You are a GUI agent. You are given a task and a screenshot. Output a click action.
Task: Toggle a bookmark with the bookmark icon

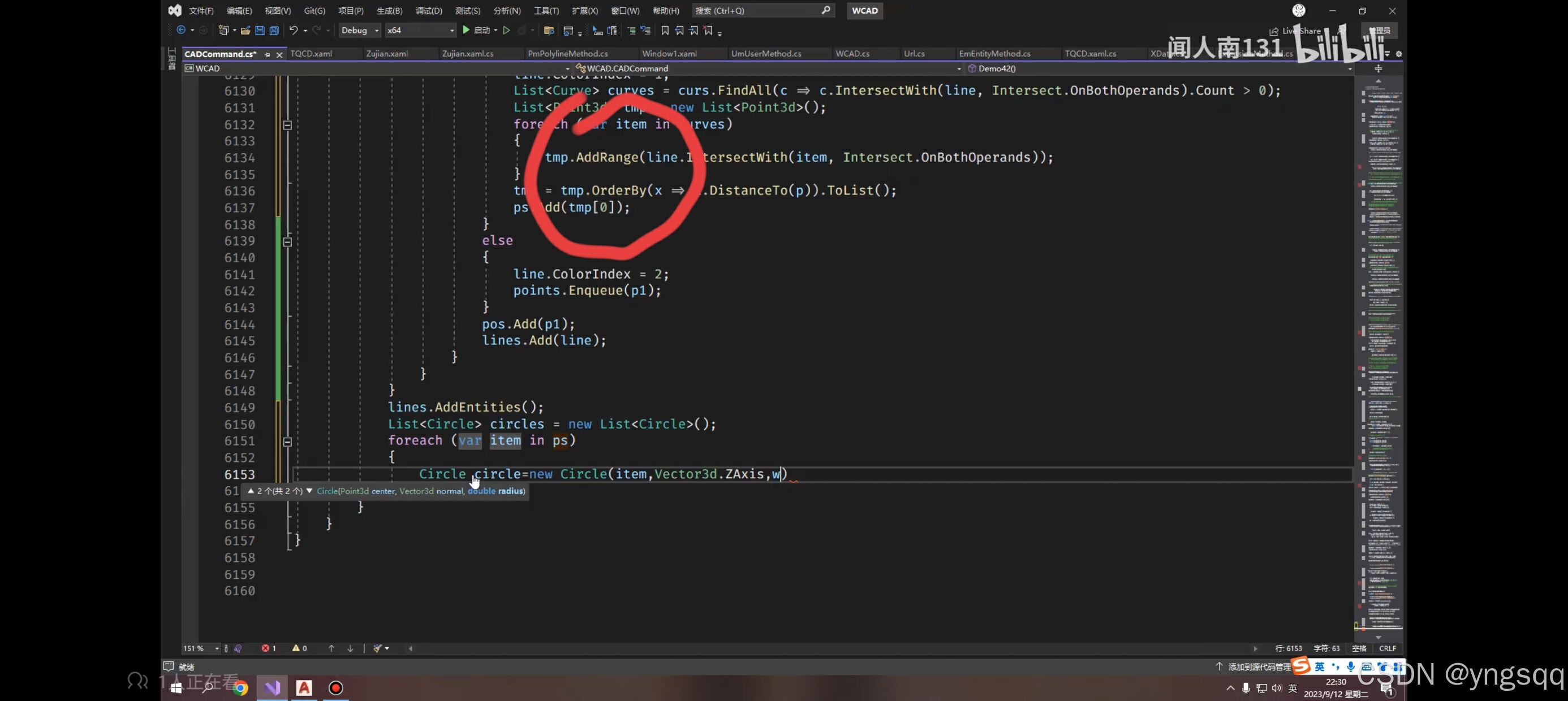point(665,30)
